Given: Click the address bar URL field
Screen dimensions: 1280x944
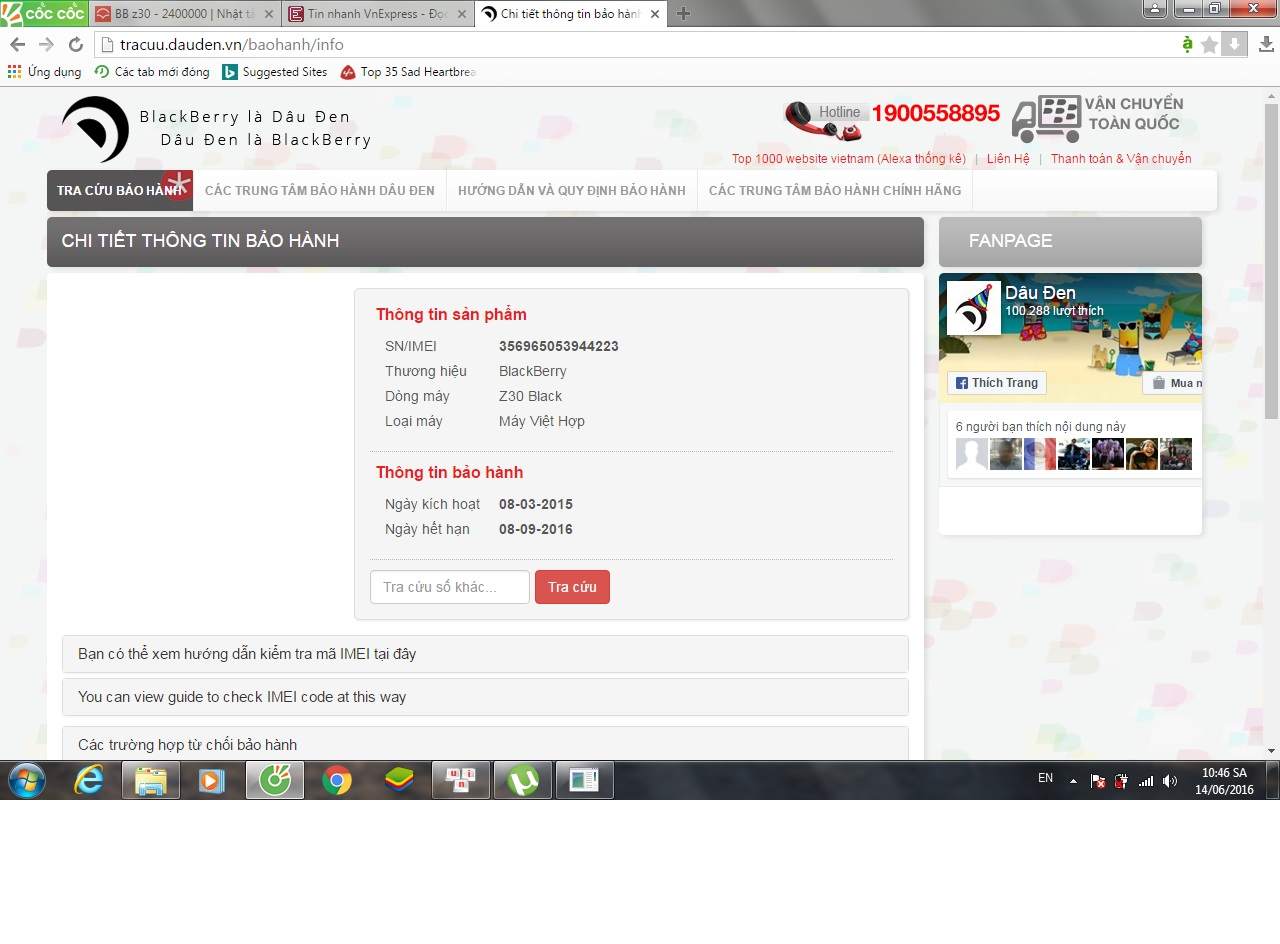Looking at the screenshot, I should click(640, 44).
